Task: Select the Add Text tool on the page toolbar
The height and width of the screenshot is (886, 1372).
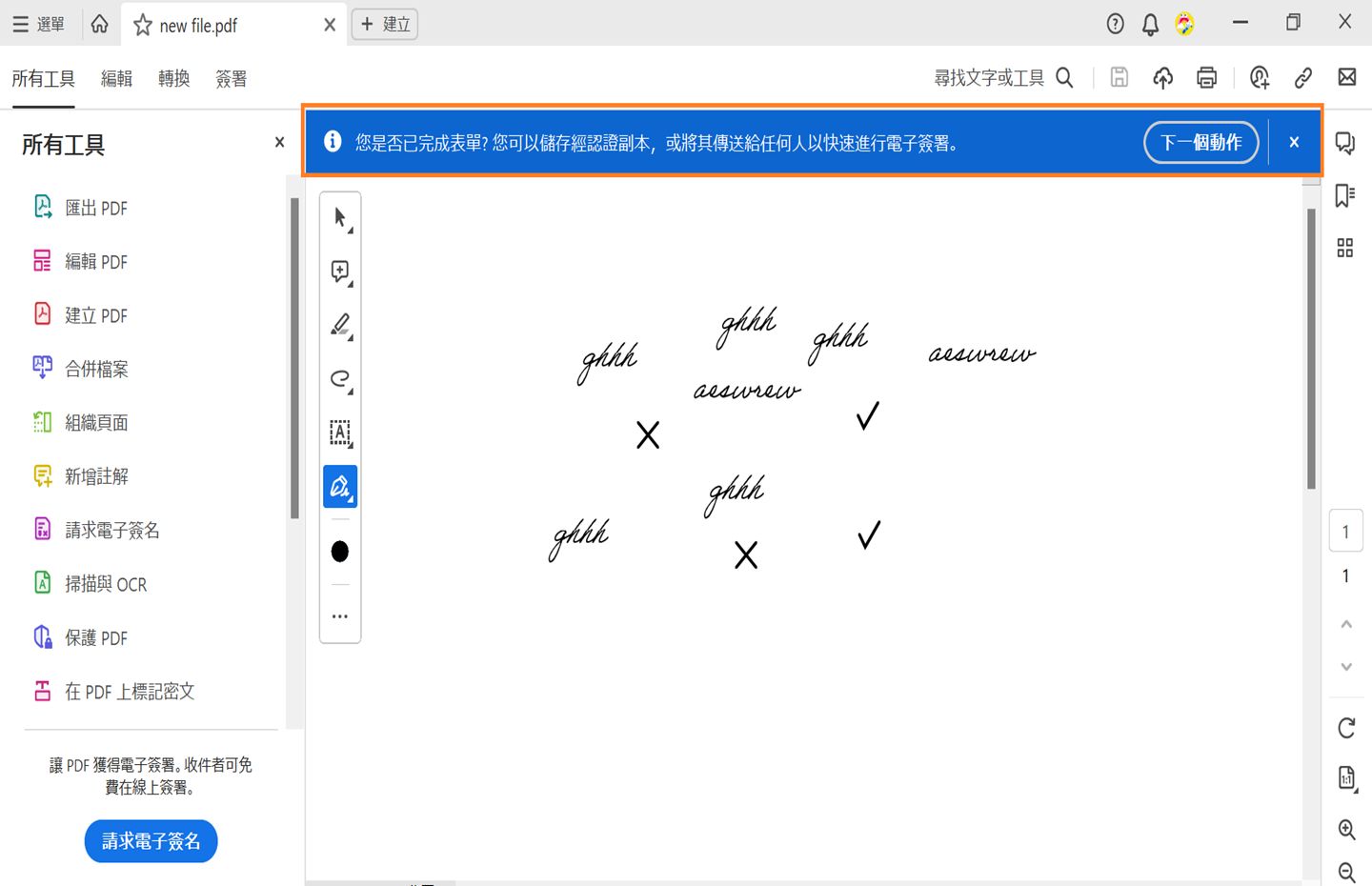Action: pyautogui.click(x=339, y=433)
